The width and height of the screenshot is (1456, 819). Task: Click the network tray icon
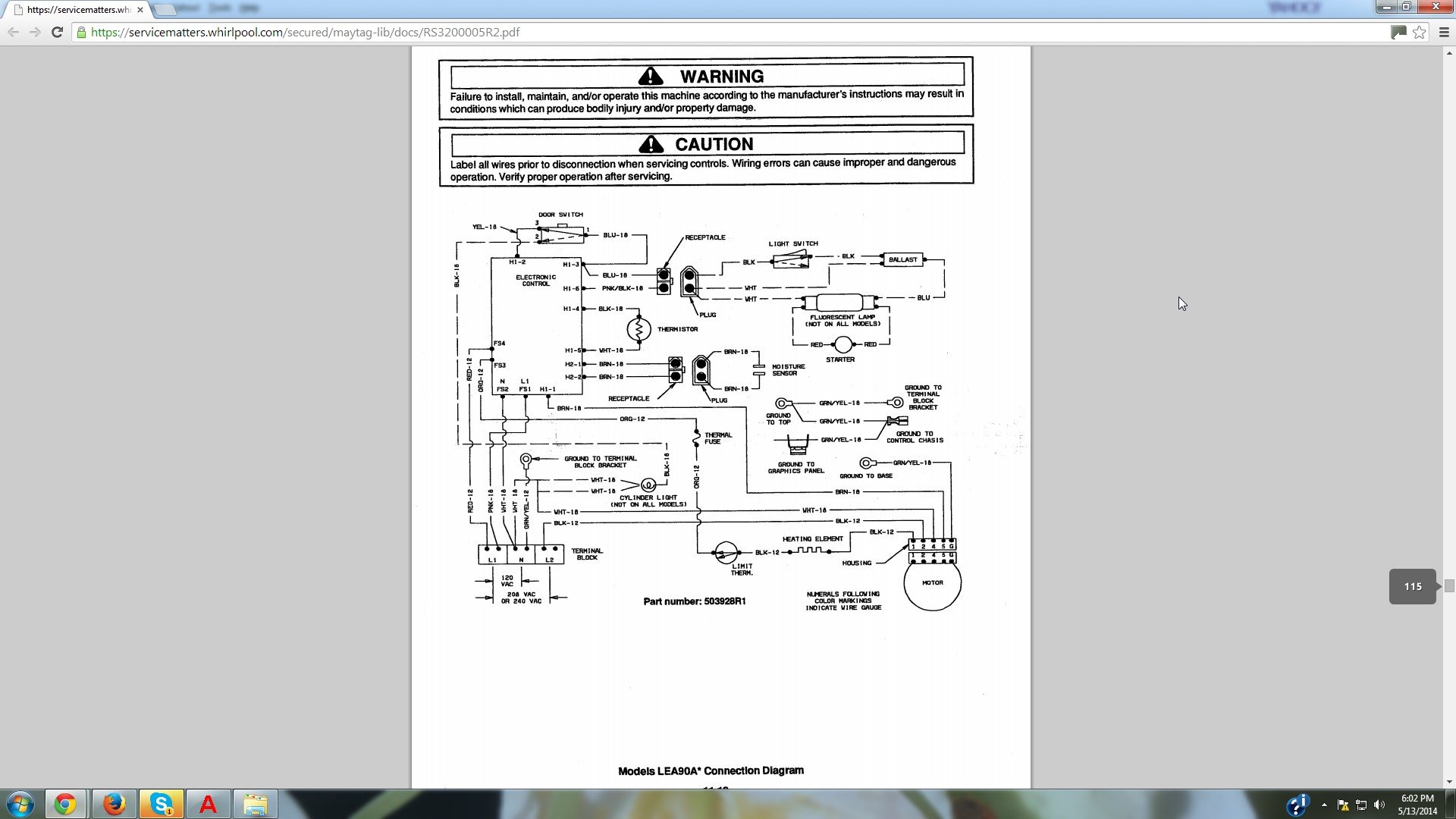(1361, 805)
